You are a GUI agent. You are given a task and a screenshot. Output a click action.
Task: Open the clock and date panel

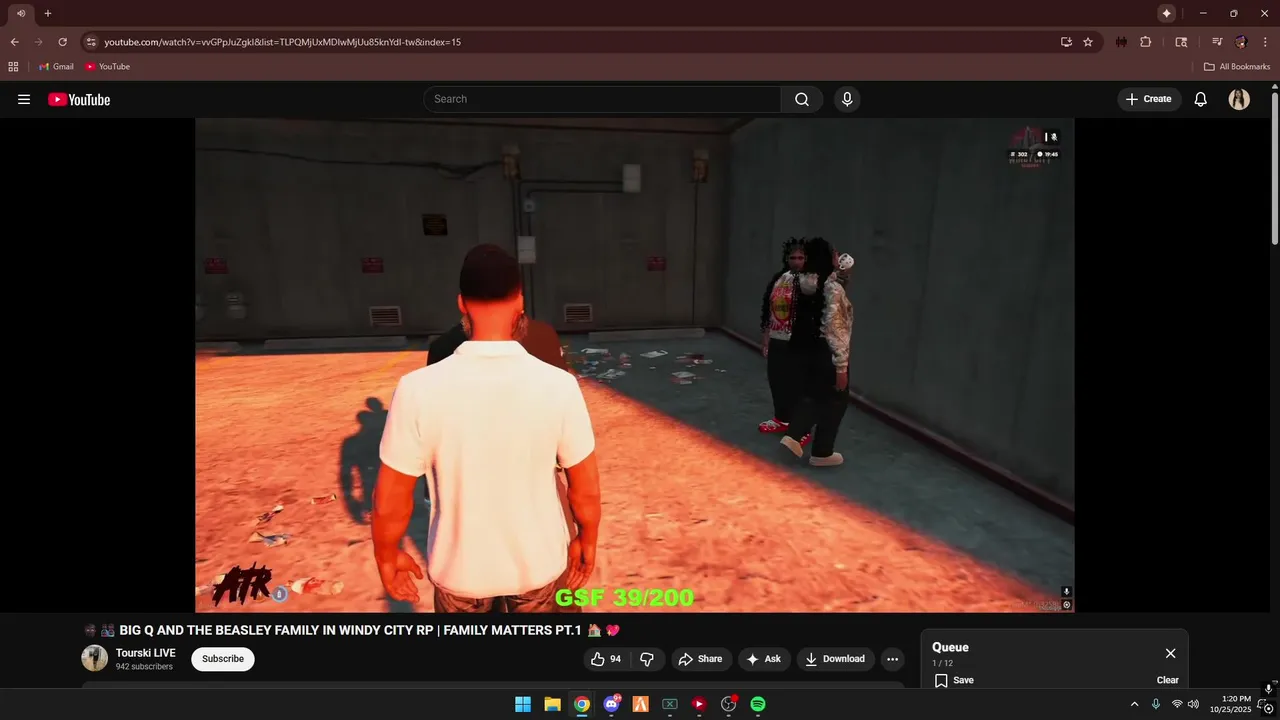(x=1236, y=704)
